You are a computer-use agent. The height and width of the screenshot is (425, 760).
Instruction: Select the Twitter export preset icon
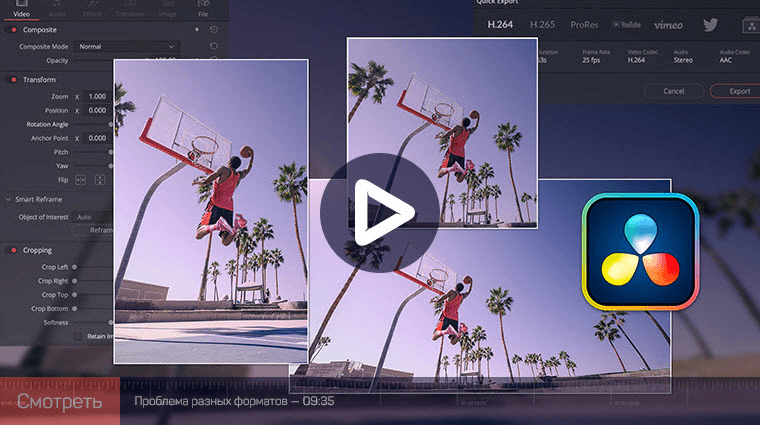pyautogui.click(x=711, y=25)
